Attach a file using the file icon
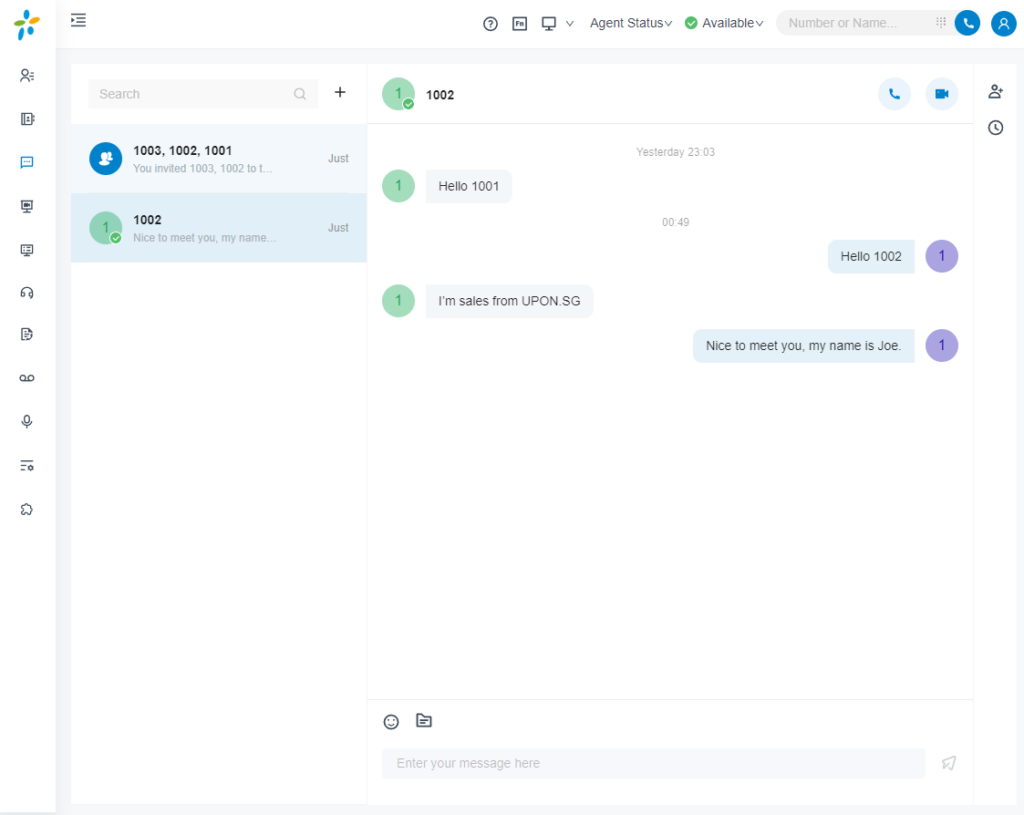 pos(423,721)
